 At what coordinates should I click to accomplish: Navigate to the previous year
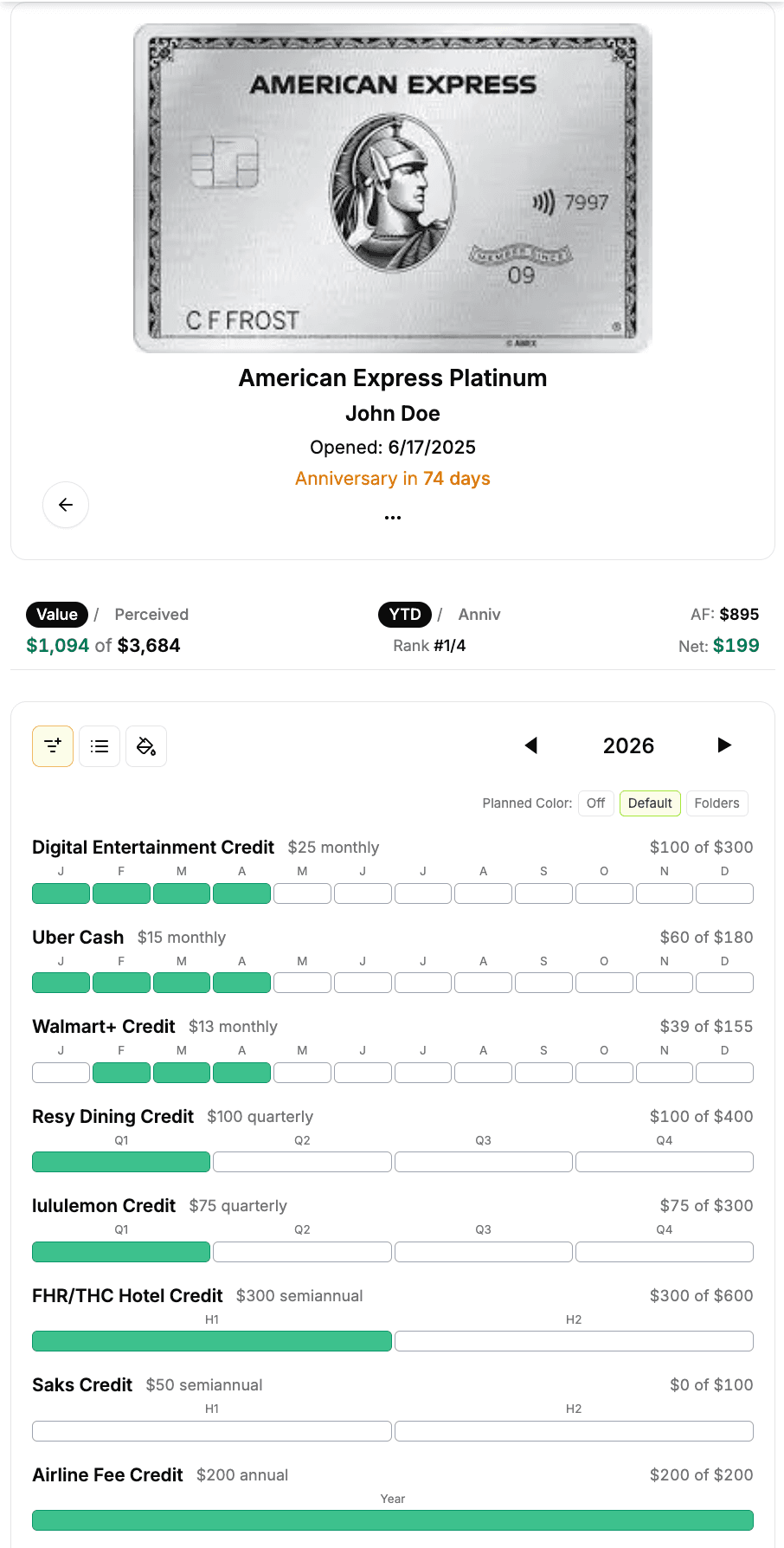[531, 745]
